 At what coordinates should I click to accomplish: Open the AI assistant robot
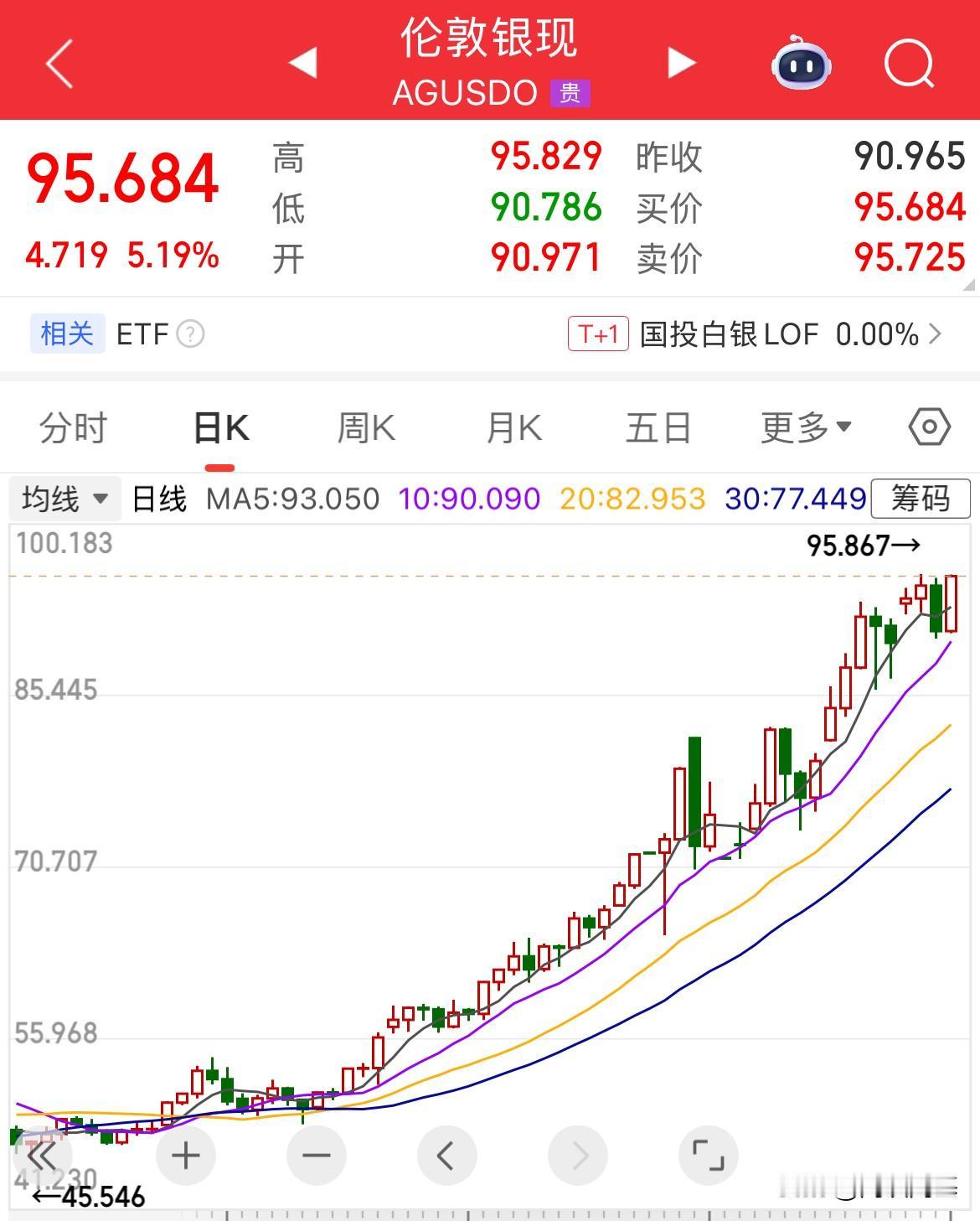pos(800,63)
